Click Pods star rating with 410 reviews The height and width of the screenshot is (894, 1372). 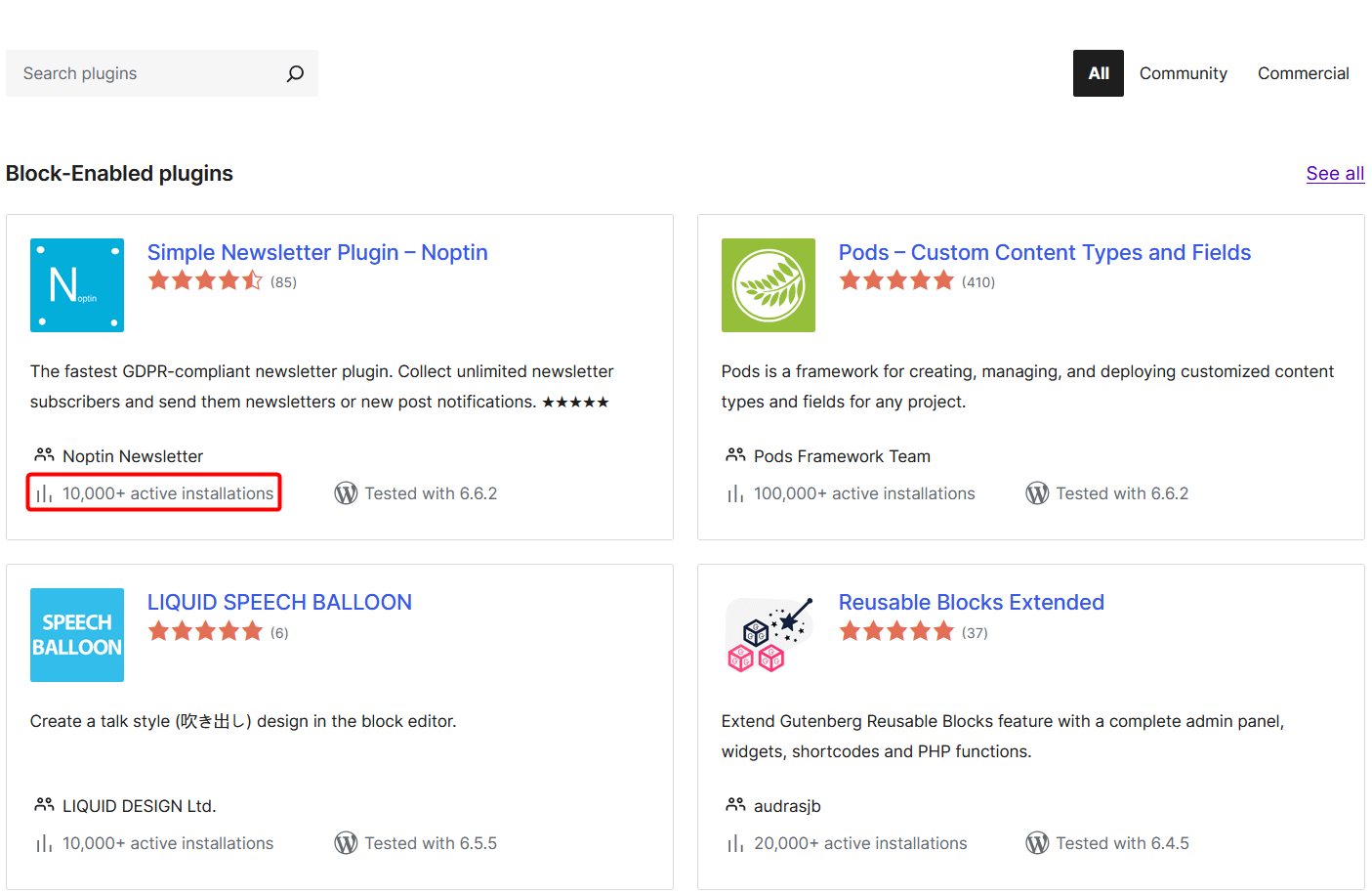[x=896, y=281]
